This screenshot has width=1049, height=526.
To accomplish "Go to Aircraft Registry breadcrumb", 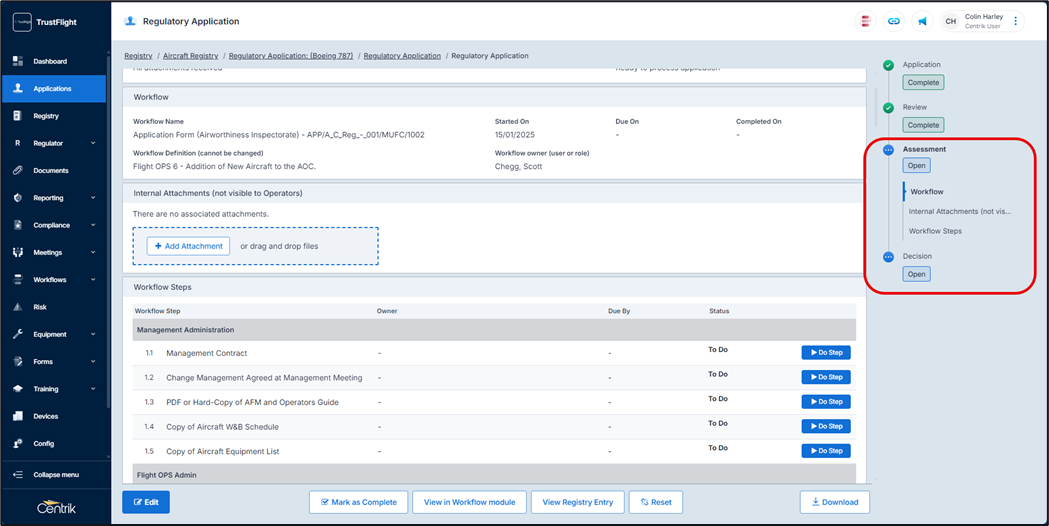I will [190, 56].
